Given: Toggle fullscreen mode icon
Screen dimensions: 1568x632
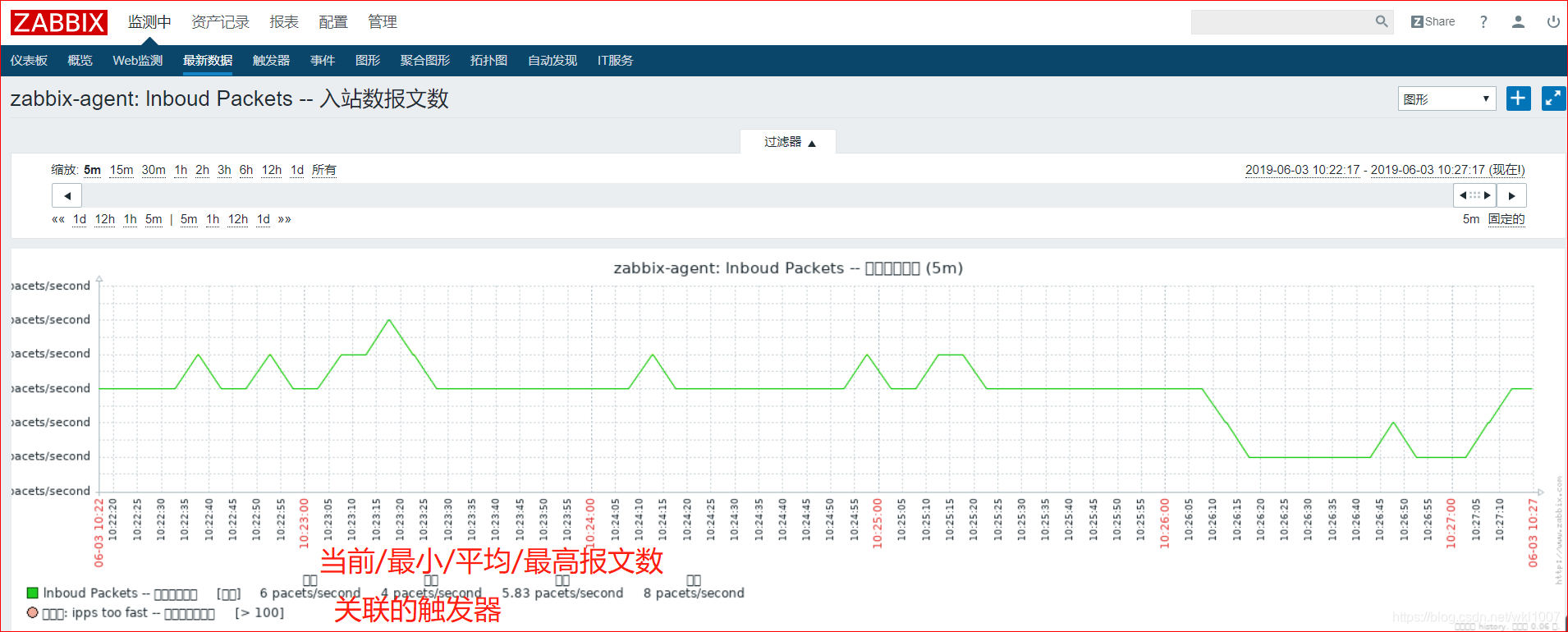Looking at the screenshot, I should (1553, 98).
